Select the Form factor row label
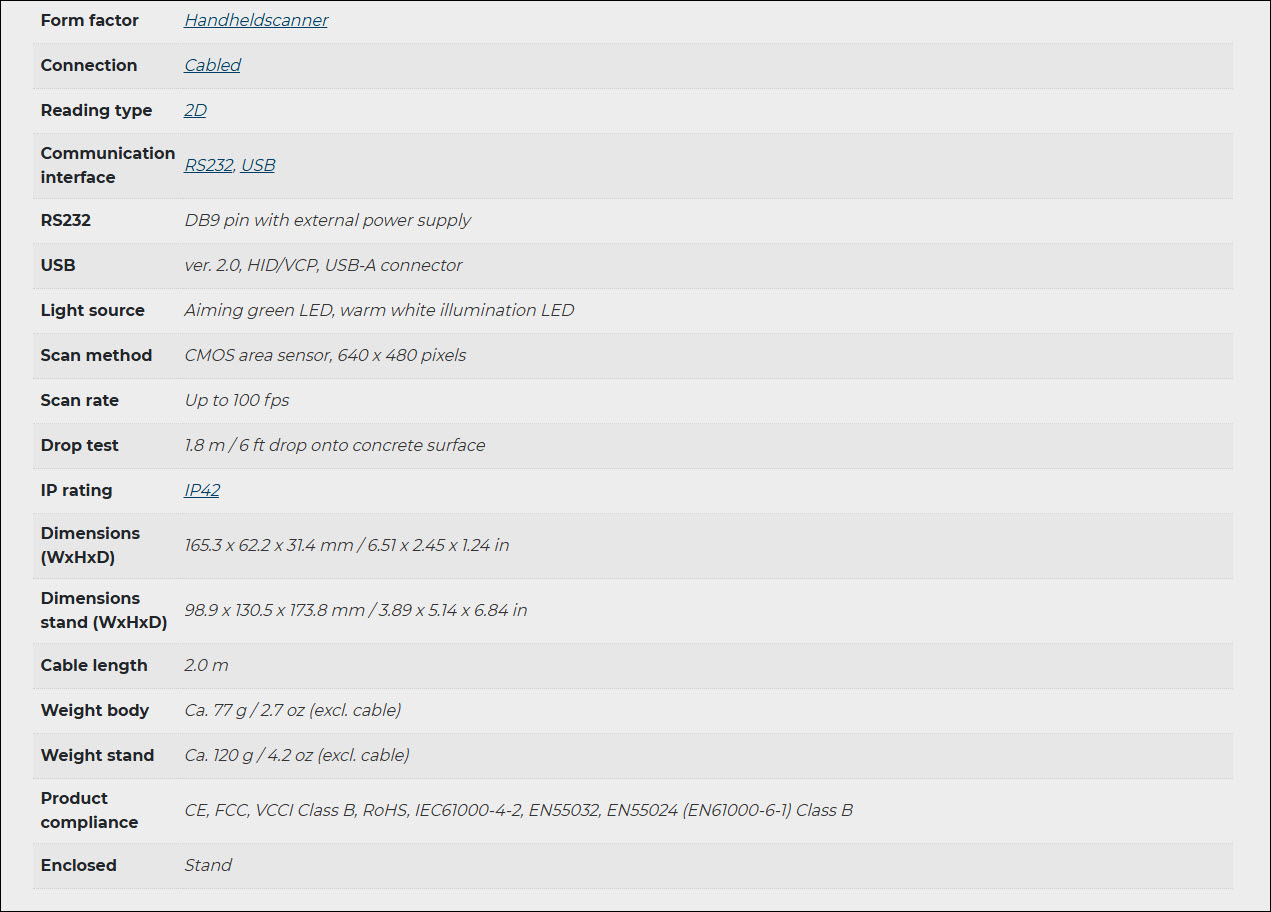 point(90,20)
